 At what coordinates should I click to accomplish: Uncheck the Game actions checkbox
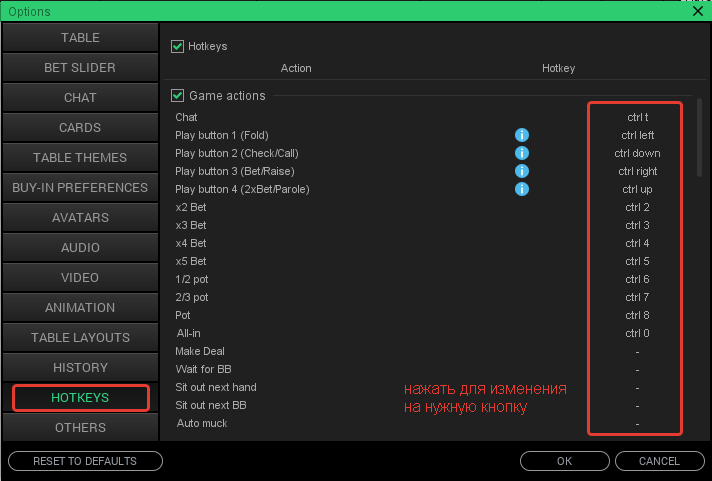point(178,96)
